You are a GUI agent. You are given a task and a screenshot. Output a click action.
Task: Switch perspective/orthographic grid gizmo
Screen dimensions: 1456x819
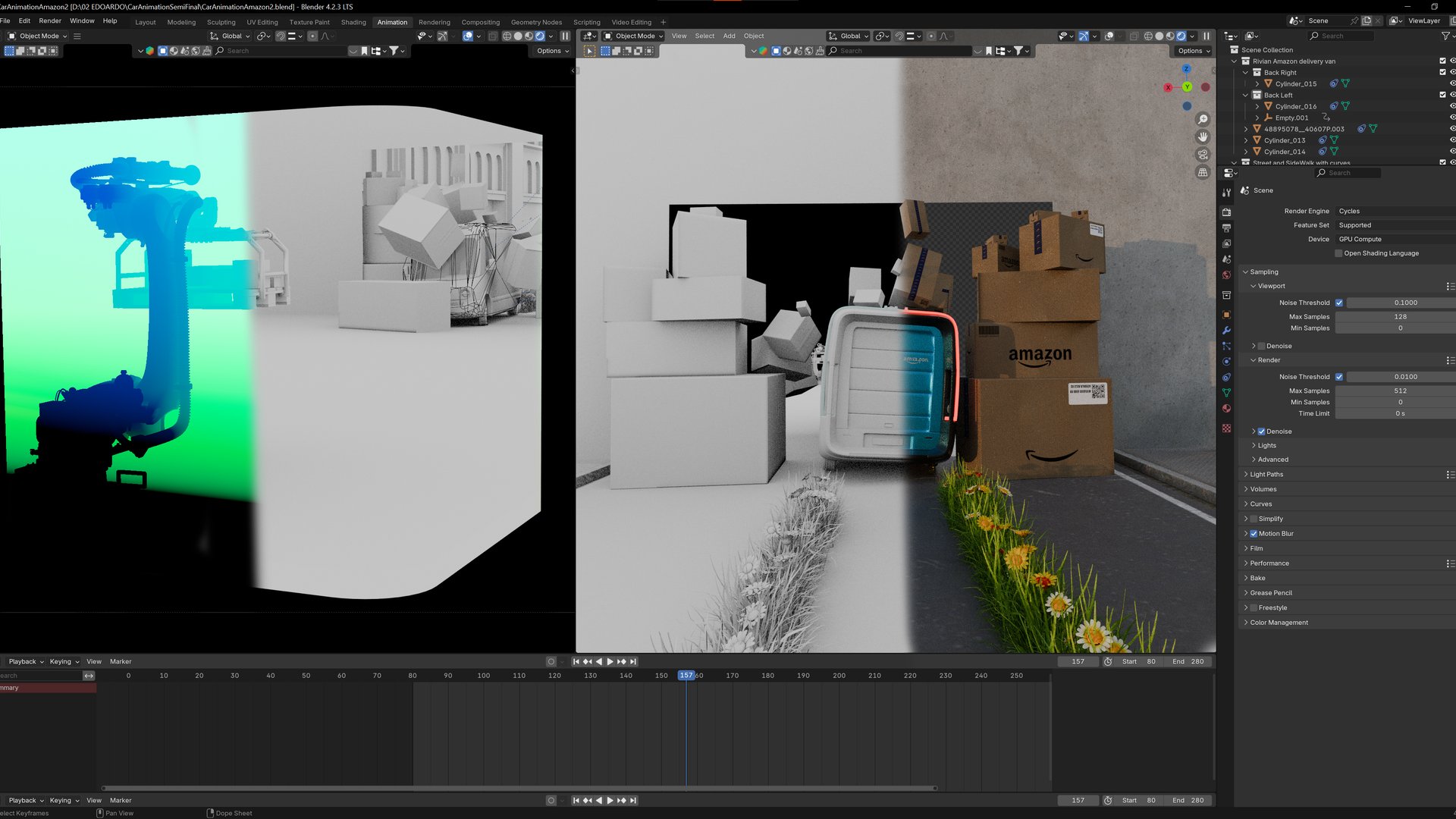tap(1203, 172)
